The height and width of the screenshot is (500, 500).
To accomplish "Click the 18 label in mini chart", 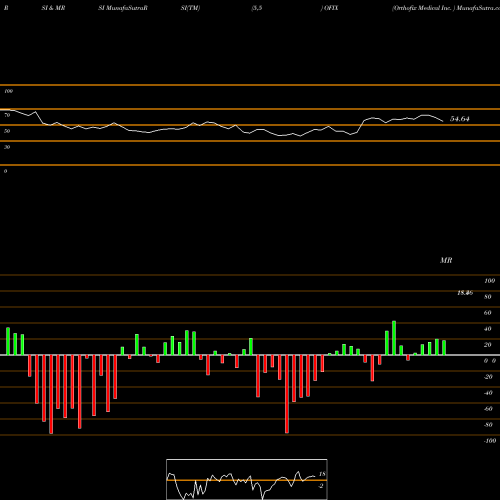I will click(x=322, y=474).
